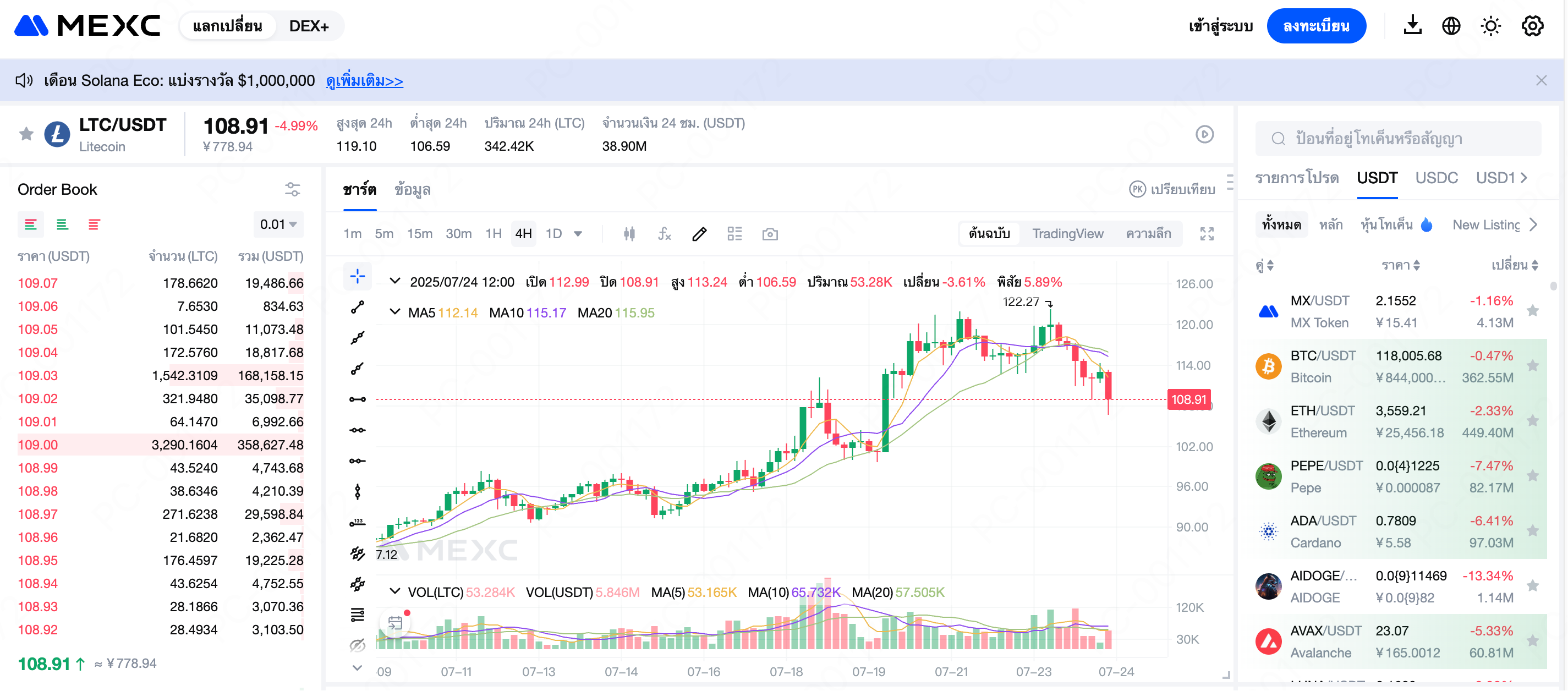This screenshot has height=691, width=1568.
Task: Select the vertical line drawing tool
Action: point(357,491)
